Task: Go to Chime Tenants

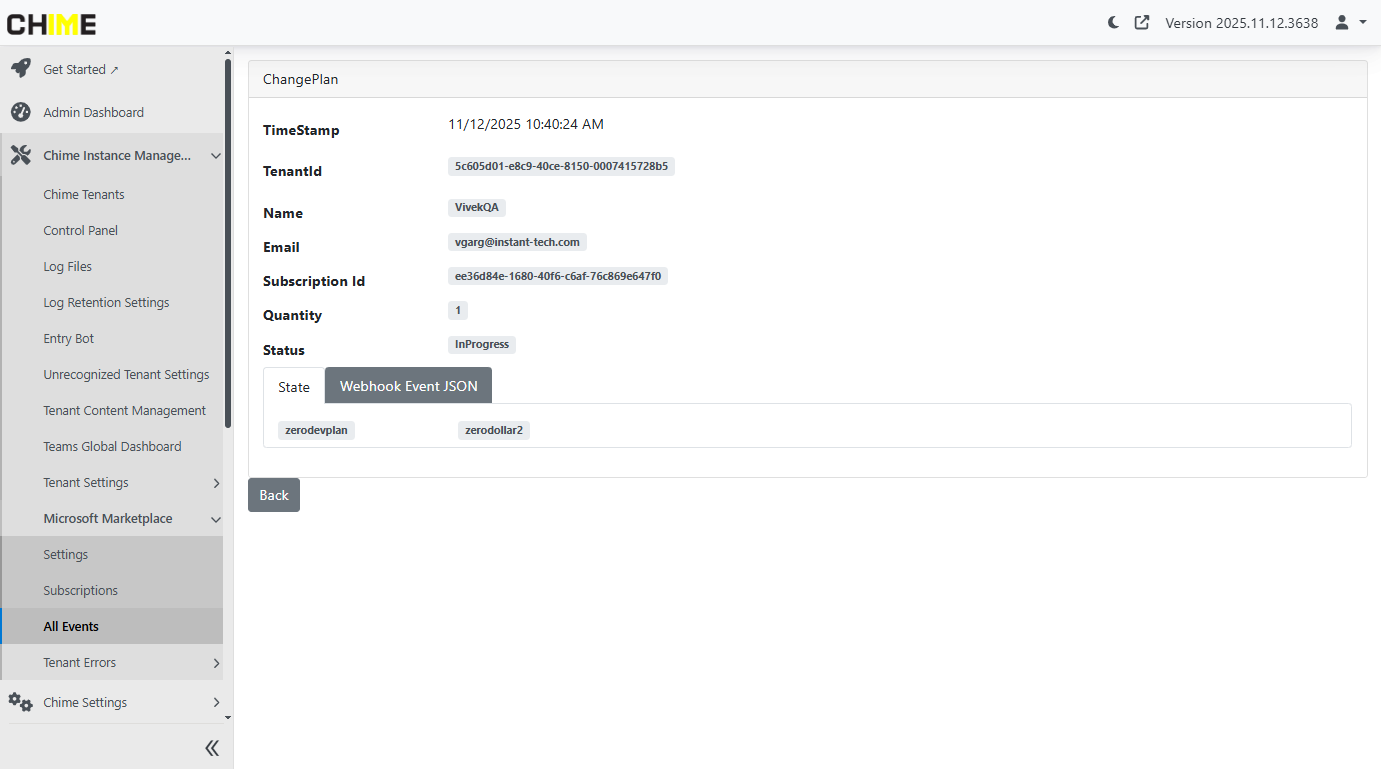Action: [84, 194]
